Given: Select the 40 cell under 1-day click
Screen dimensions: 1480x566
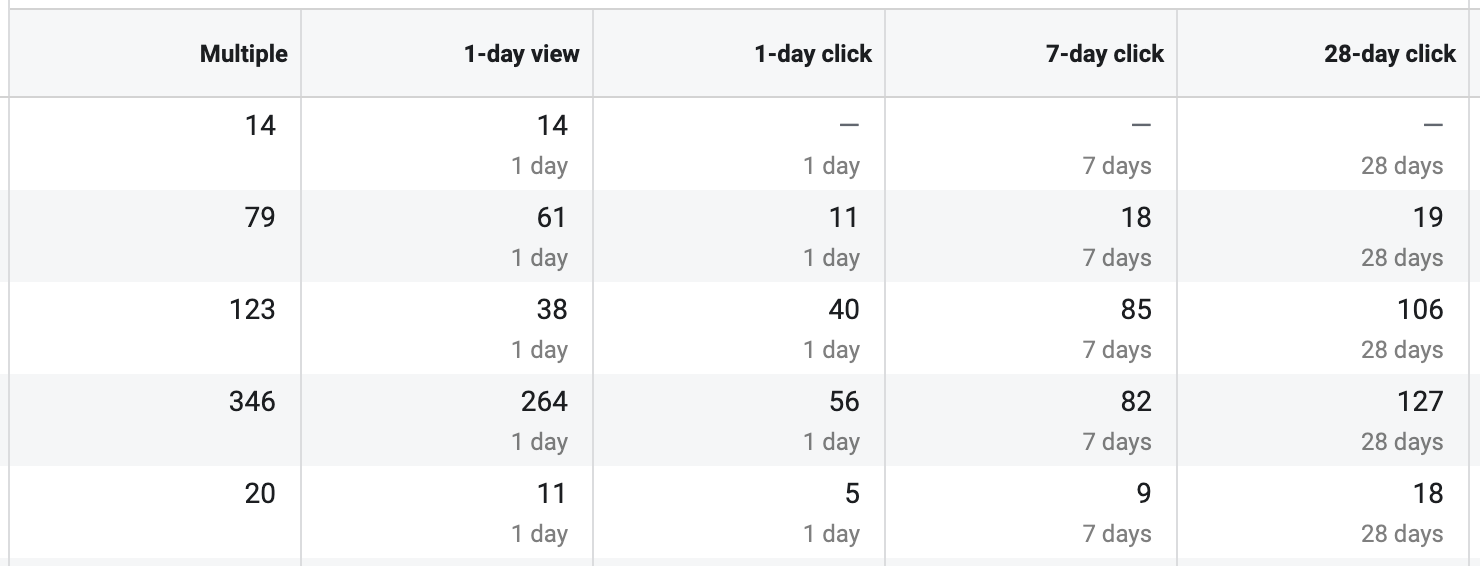Looking at the screenshot, I should pyautogui.click(x=844, y=309).
